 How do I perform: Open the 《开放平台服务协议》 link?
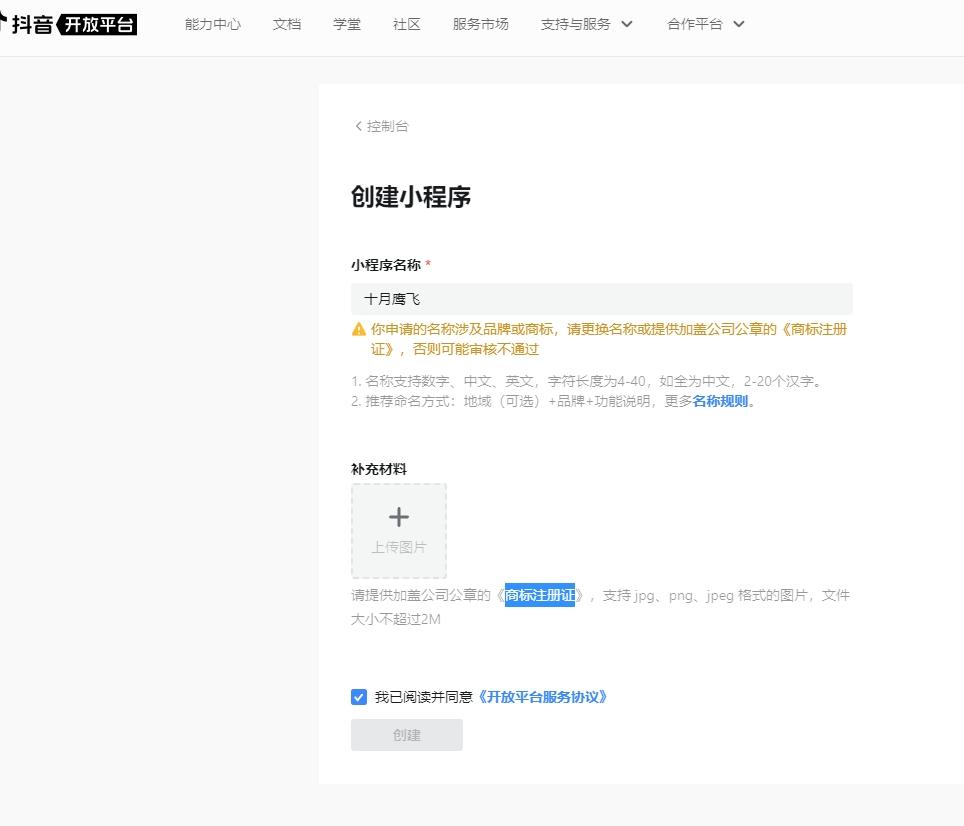542,697
